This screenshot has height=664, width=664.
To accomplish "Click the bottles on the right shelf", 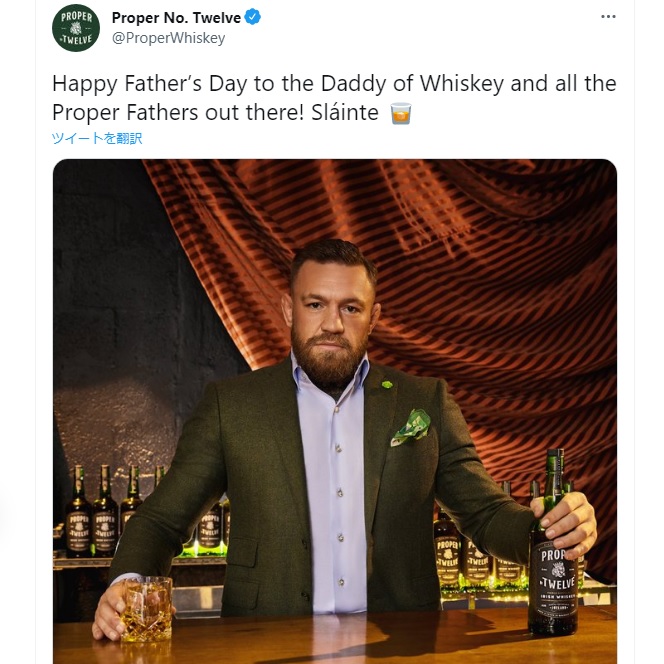I will (x=470, y=550).
